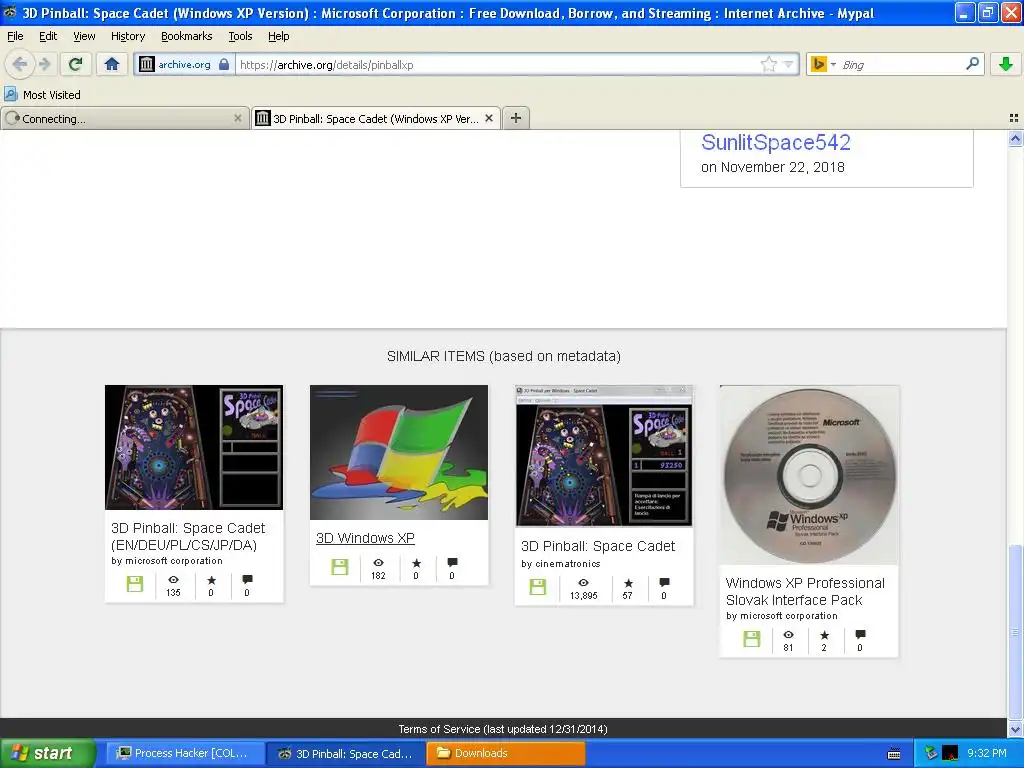Viewport: 1024px width, 768px height.
Task: Close the 3D Pinball tab
Action: 488,118
